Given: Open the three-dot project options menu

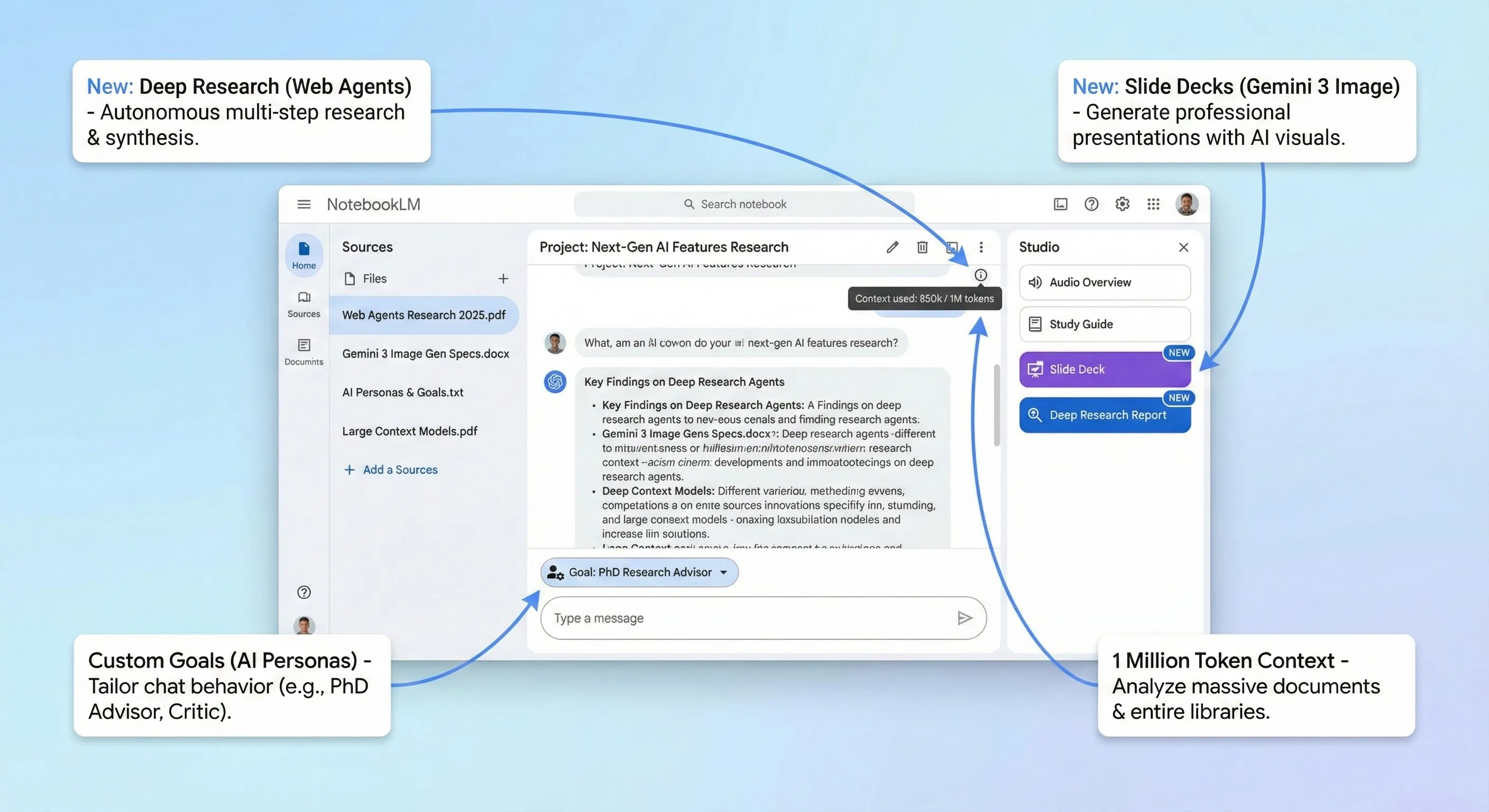Looking at the screenshot, I should pos(981,247).
